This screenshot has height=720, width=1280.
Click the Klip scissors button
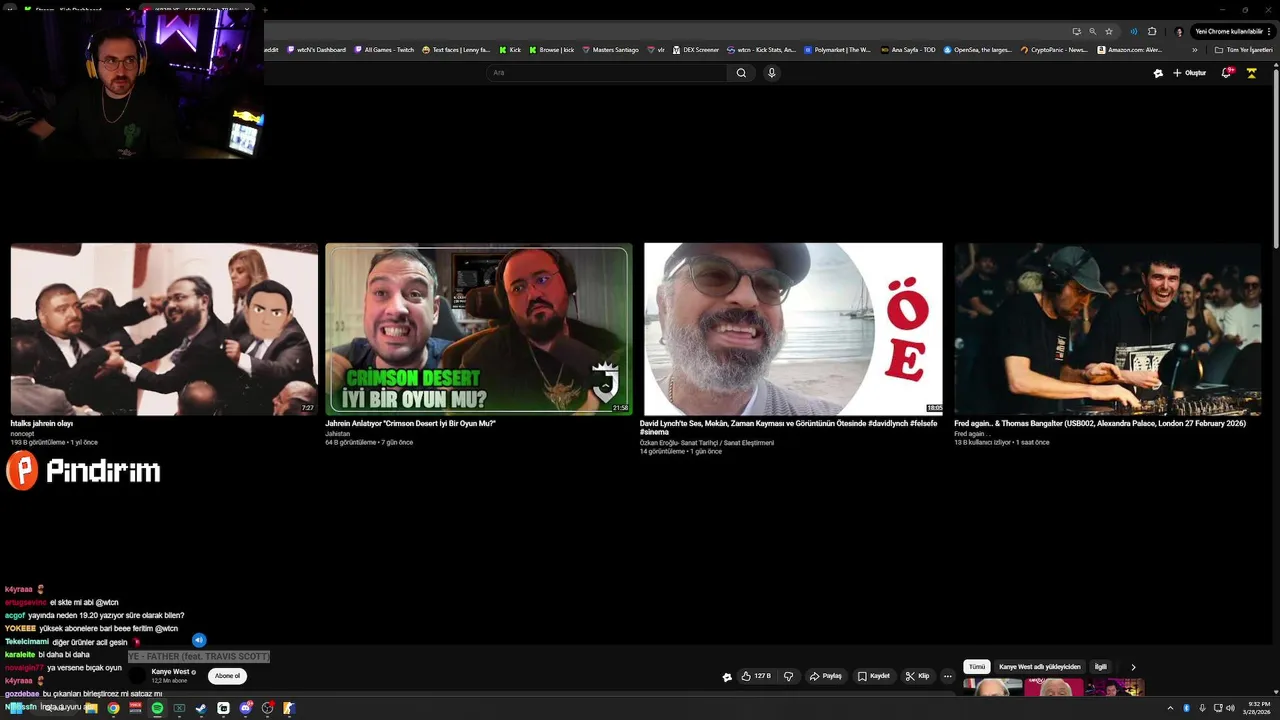917,676
